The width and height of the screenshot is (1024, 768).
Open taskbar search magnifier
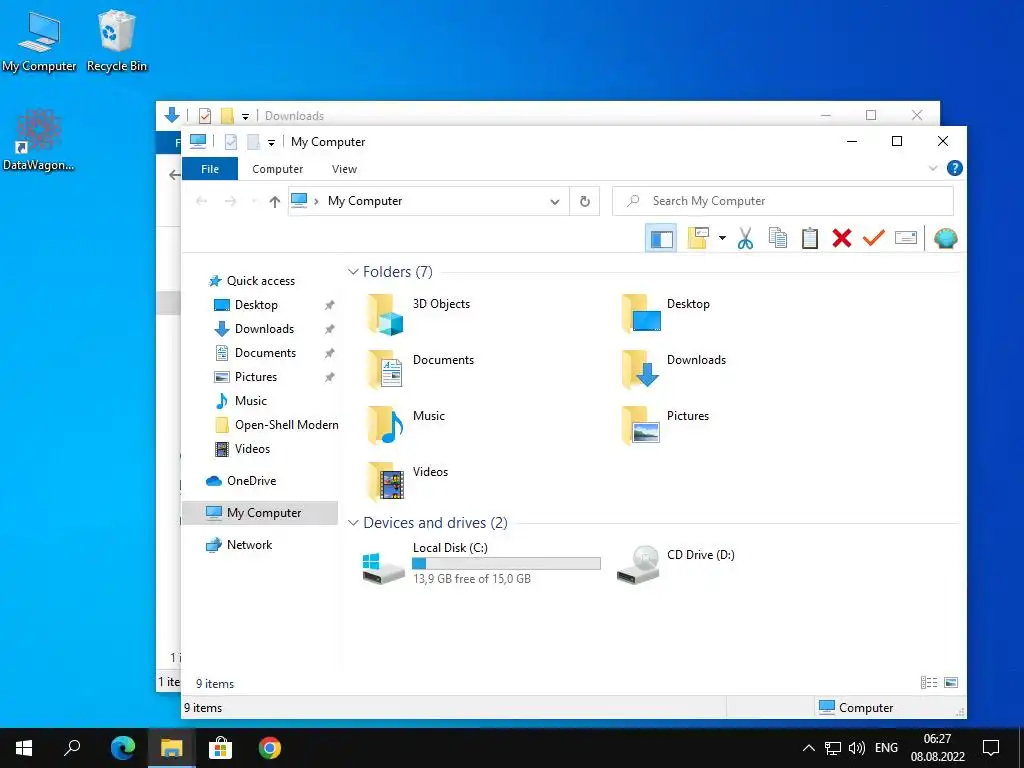(72, 748)
